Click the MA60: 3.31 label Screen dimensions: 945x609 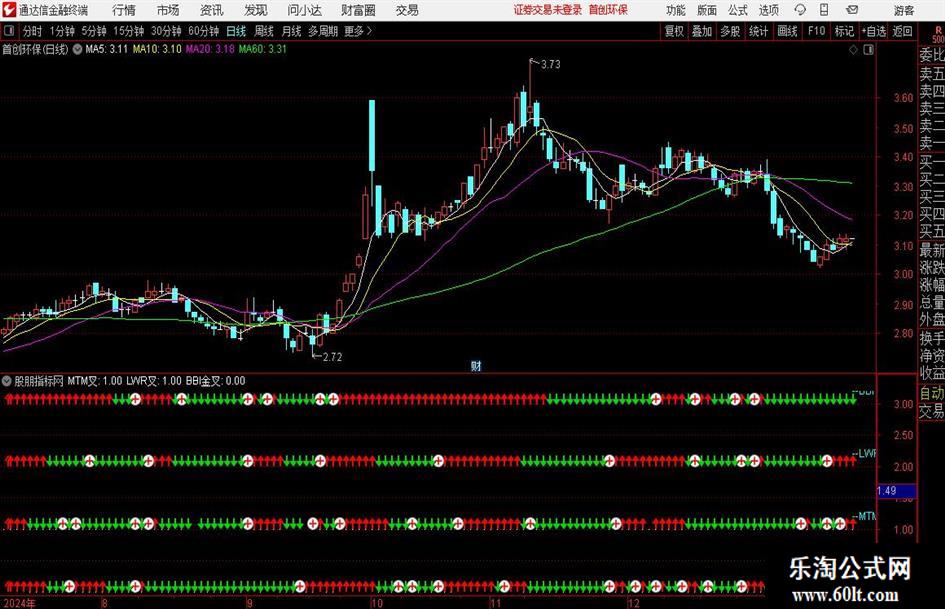263,49
